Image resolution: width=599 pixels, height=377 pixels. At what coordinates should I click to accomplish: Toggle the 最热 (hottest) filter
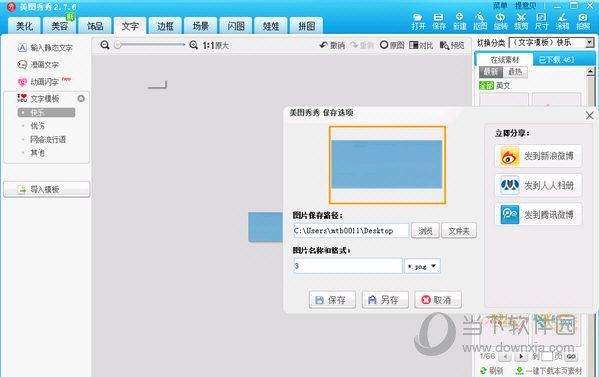click(515, 71)
